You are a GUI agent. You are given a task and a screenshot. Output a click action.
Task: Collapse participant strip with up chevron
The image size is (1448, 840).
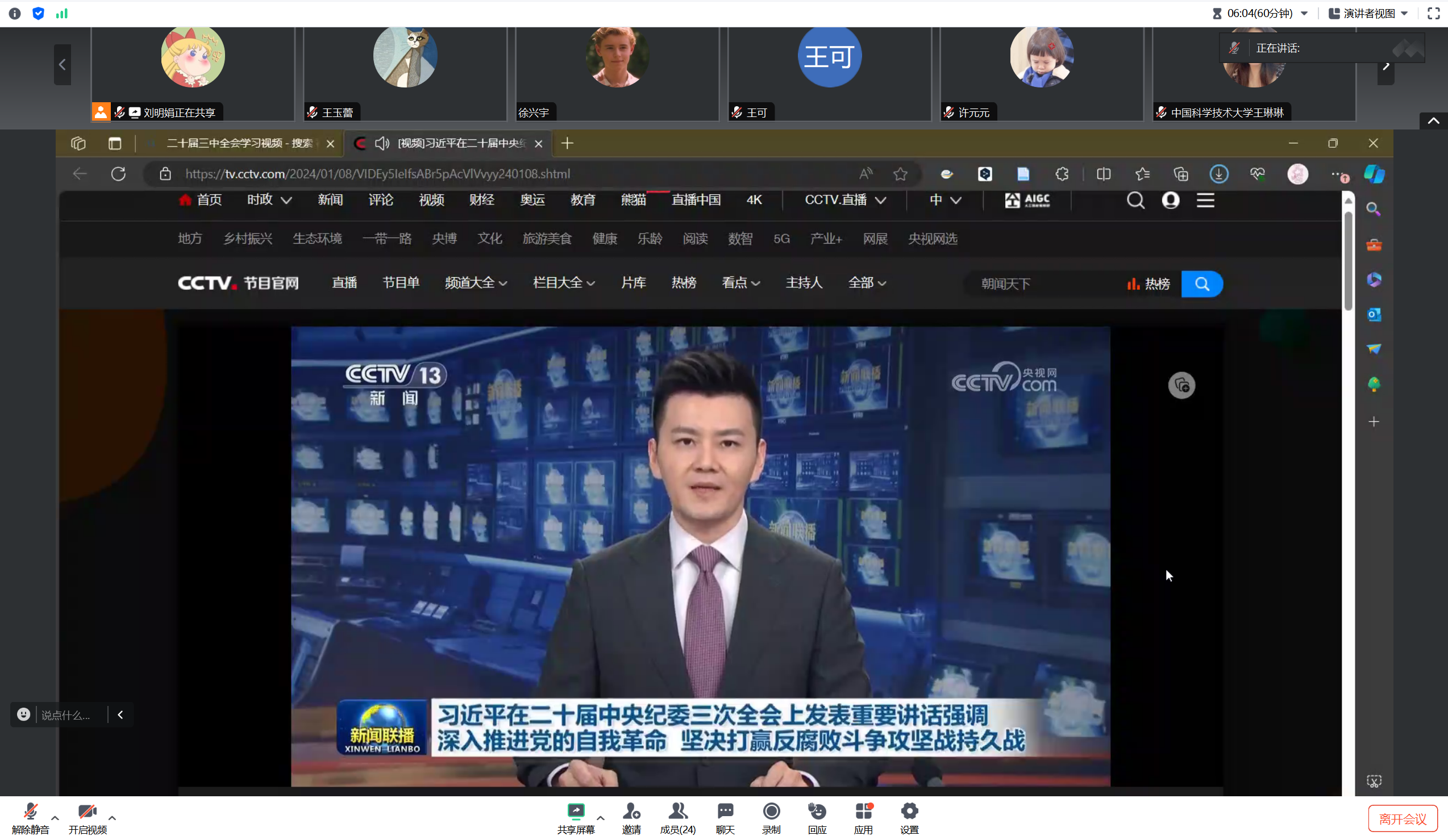tap(1433, 120)
